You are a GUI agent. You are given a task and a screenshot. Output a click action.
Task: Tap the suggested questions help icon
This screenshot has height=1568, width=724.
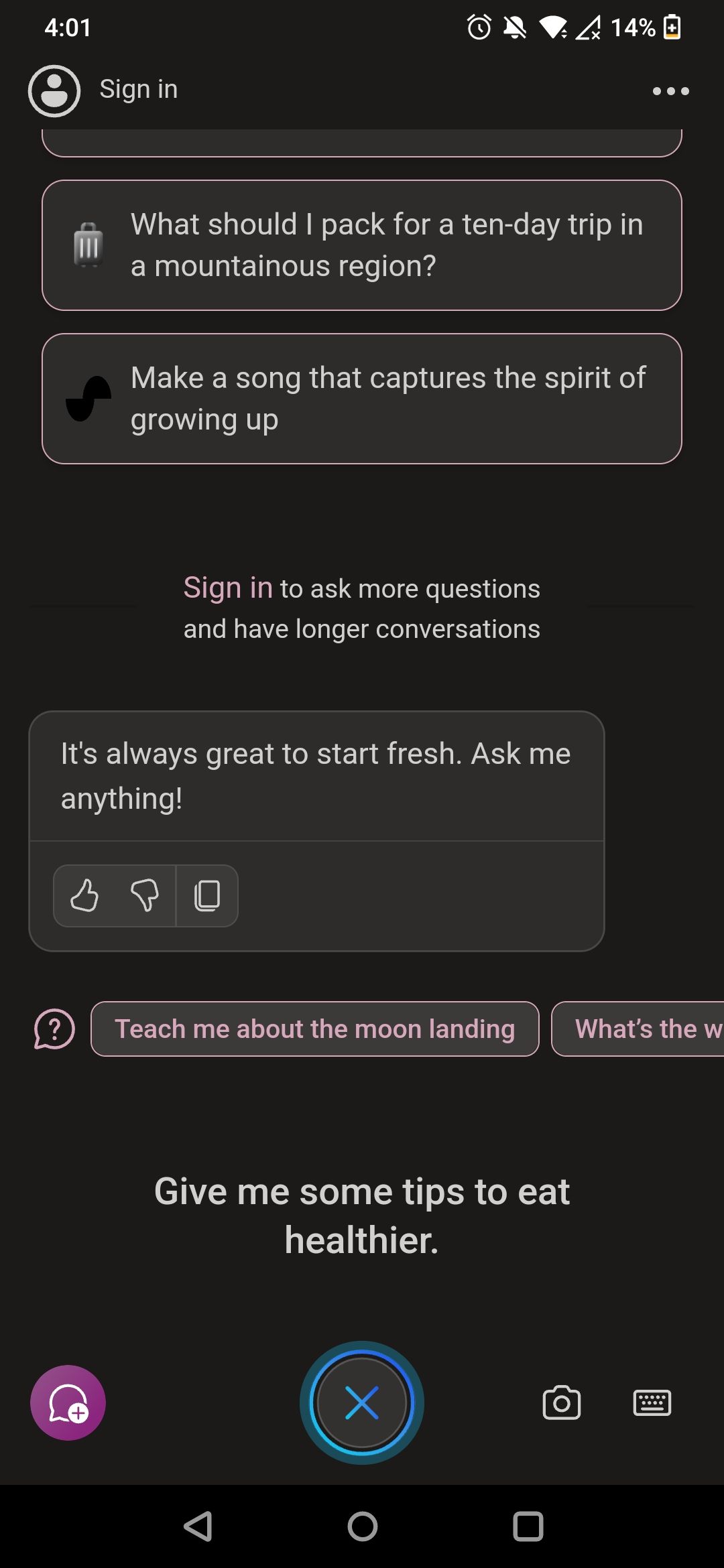click(x=54, y=1029)
